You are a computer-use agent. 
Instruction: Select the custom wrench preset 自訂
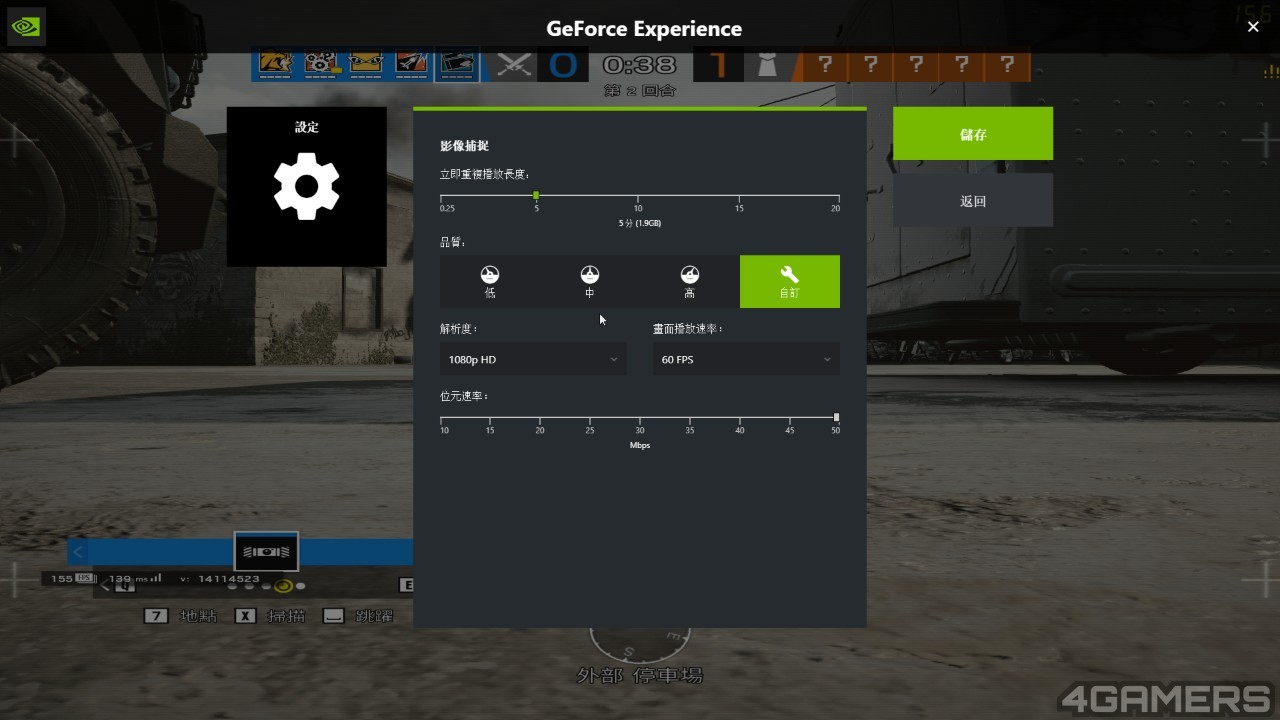tap(790, 282)
